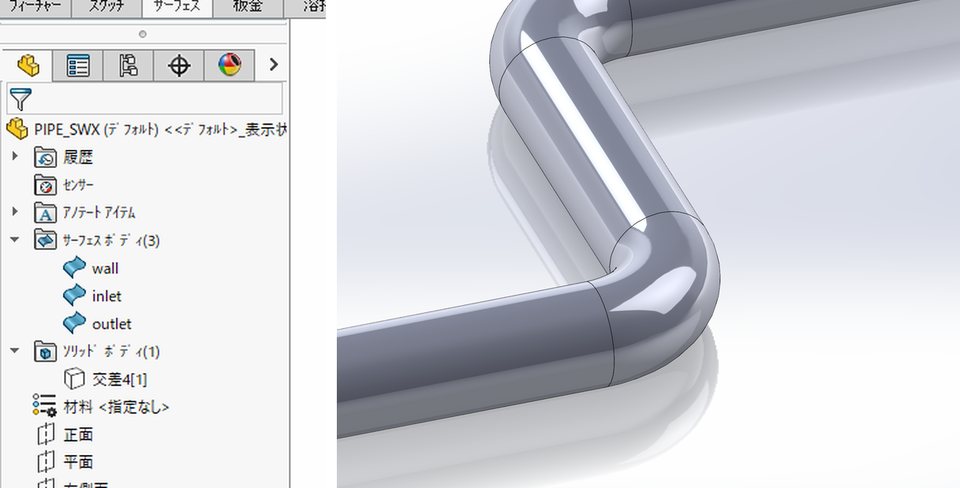Switch to the サーフェス ribbon tab

point(176,7)
